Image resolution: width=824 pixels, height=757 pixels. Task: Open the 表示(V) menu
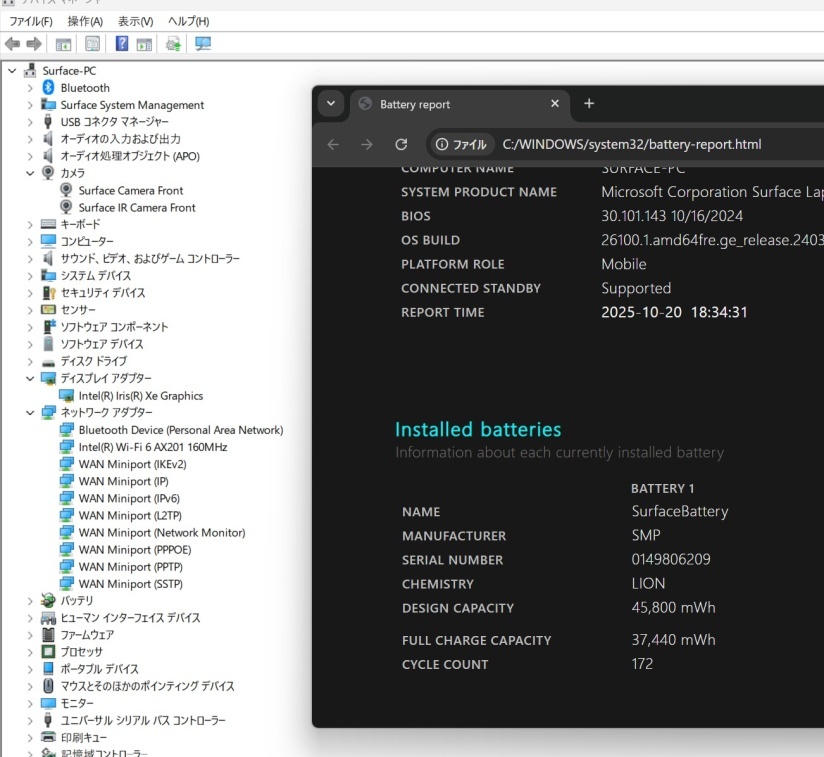(x=135, y=21)
